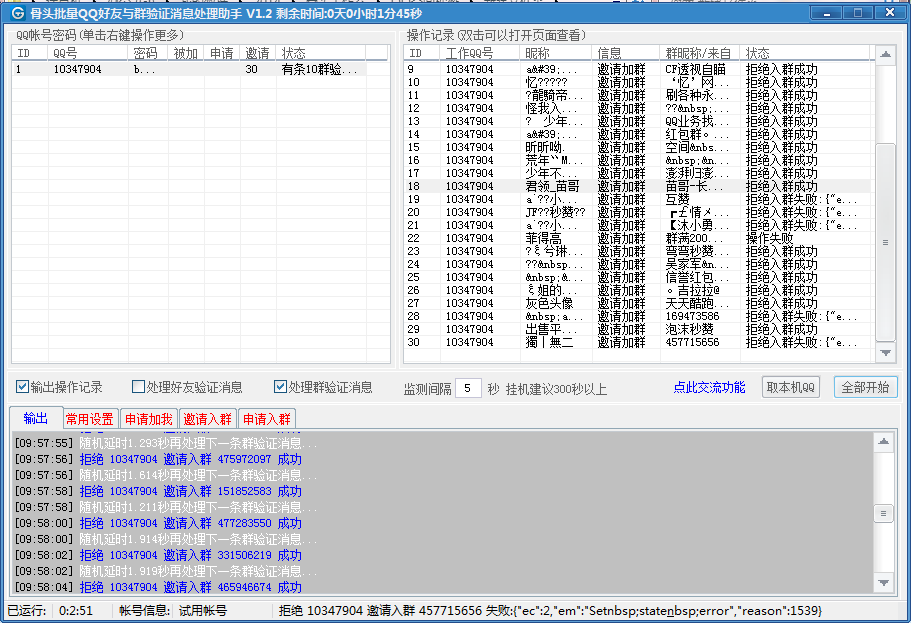
Task: Switch to the 输出 tab
Action: (36, 418)
